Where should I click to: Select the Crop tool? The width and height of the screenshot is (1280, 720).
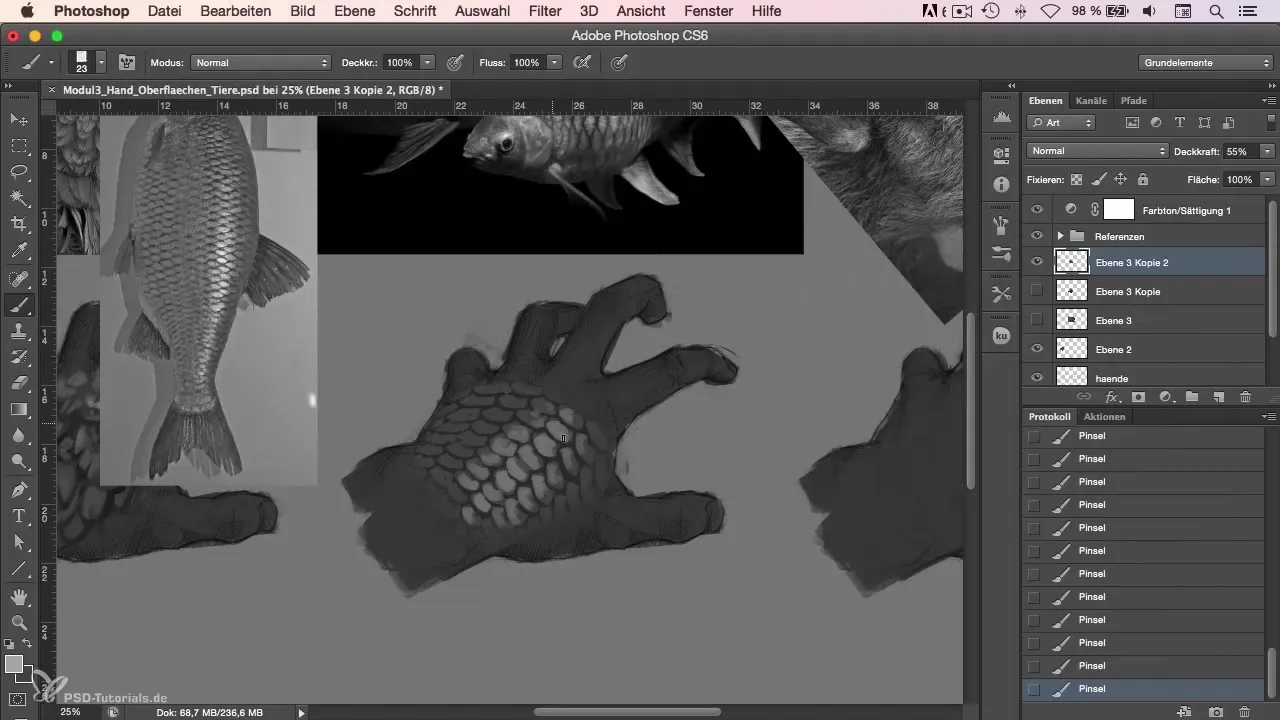click(19, 224)
